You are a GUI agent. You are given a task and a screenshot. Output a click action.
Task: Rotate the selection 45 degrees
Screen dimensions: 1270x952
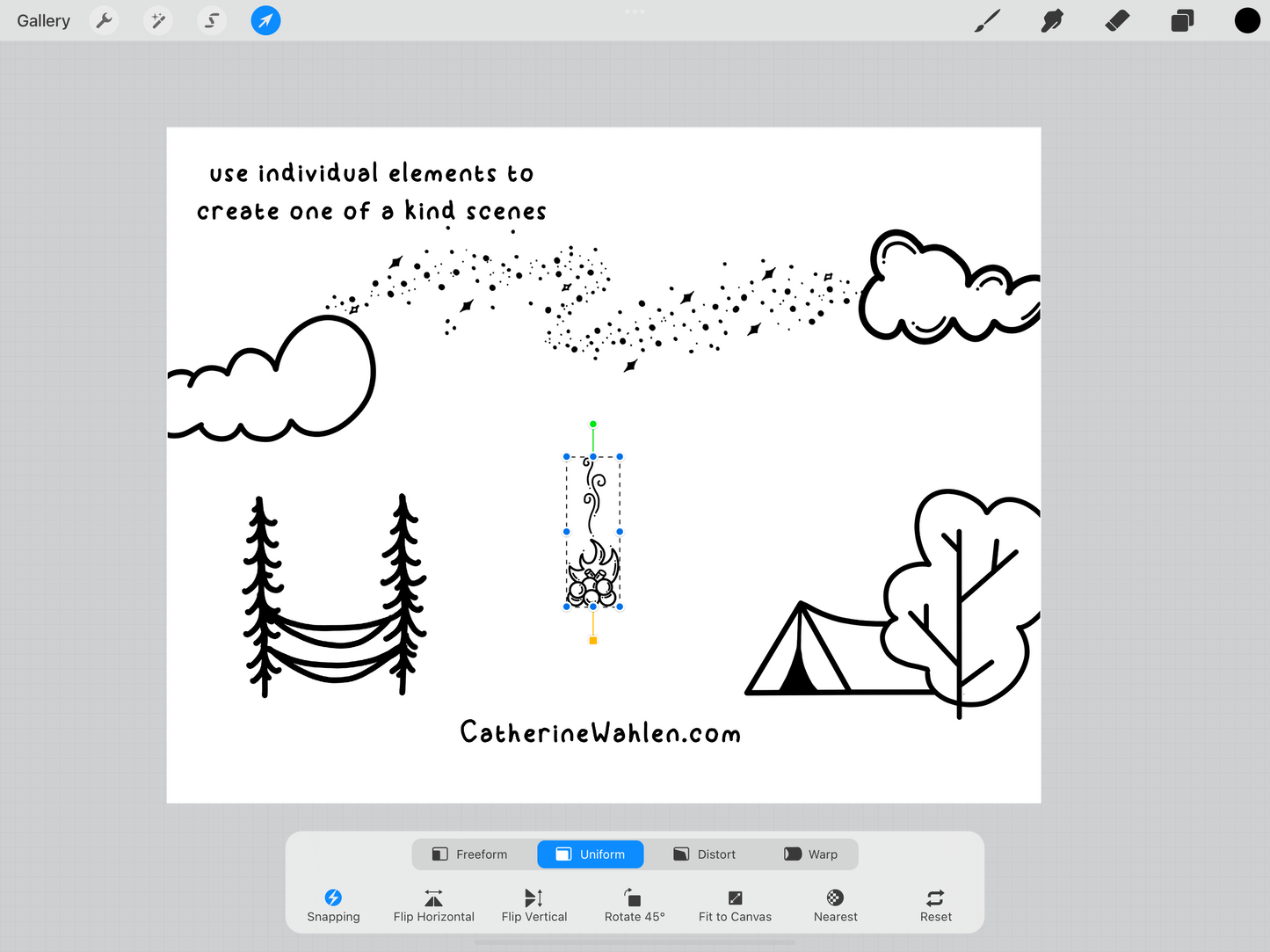tap(634, 905)
